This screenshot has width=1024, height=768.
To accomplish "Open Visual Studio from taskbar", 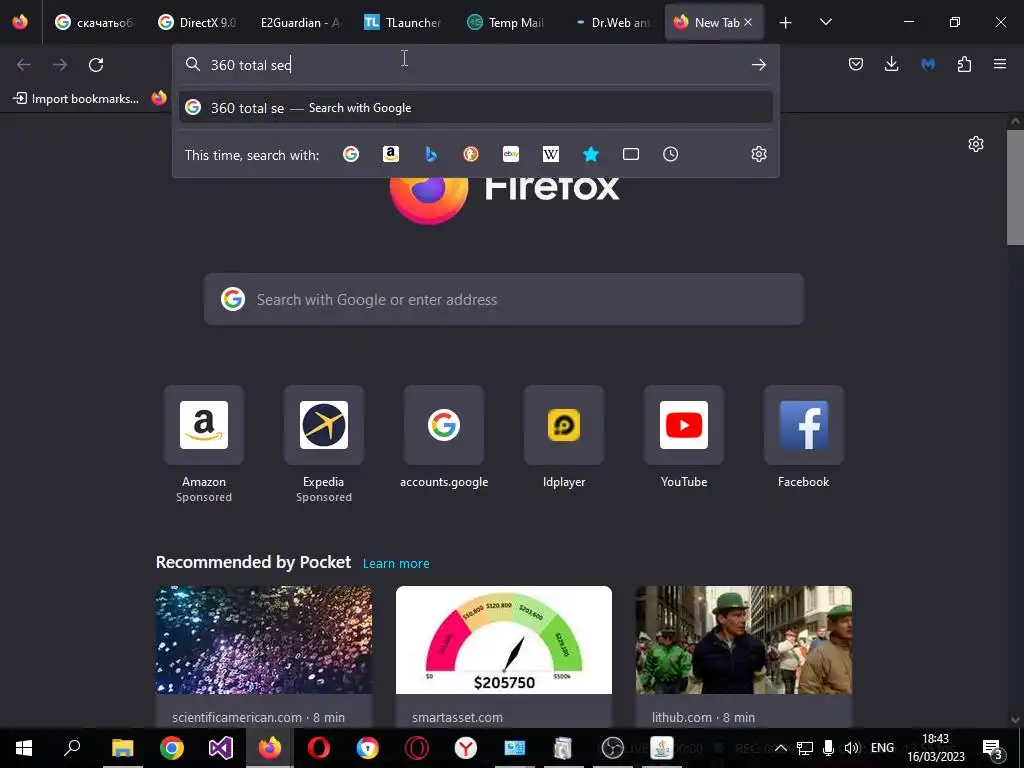I will (221, 748).
